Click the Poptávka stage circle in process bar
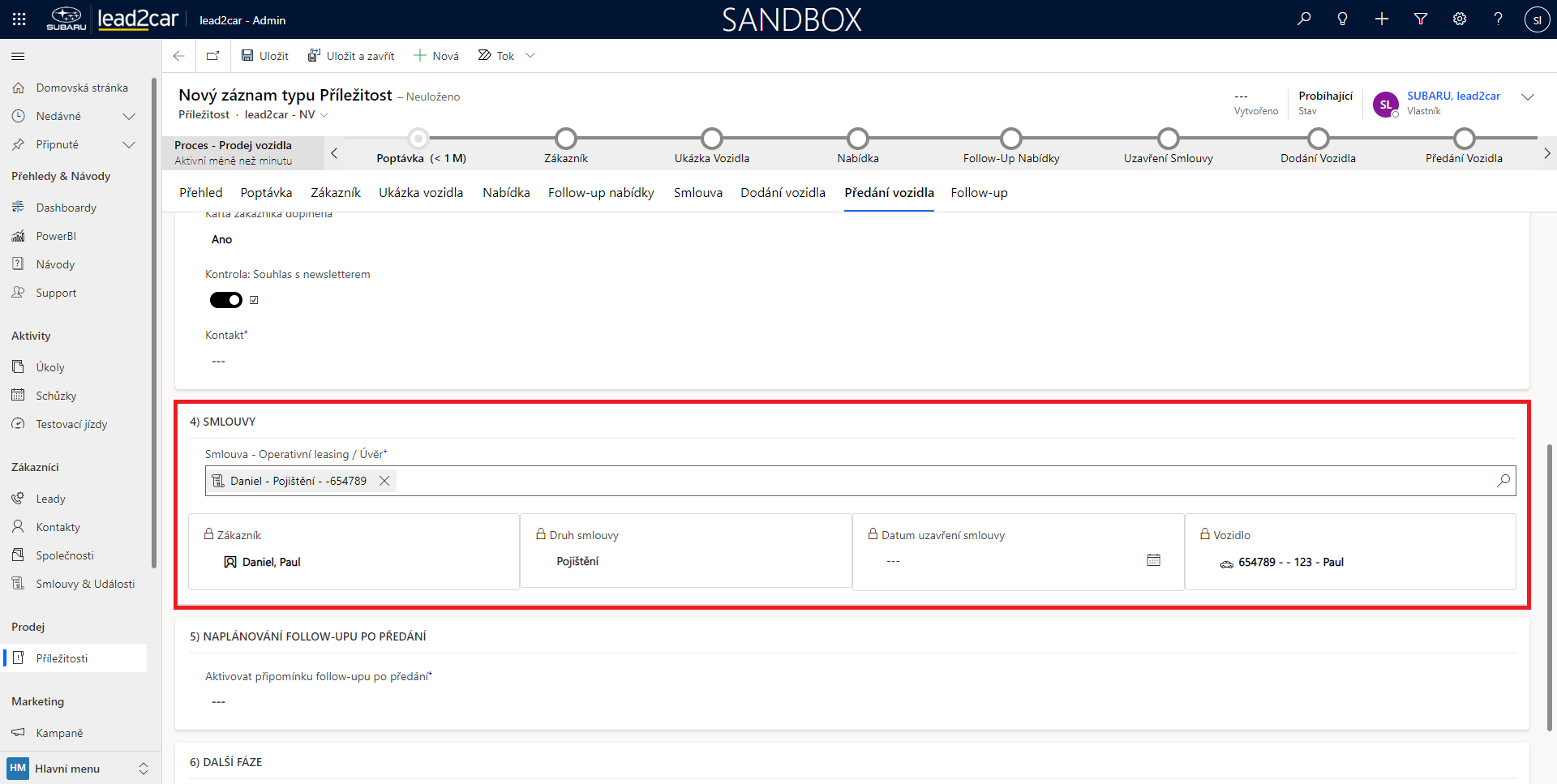Image resolution: width=1557 pixels, height=784 pixels. [x=418, y=139]
